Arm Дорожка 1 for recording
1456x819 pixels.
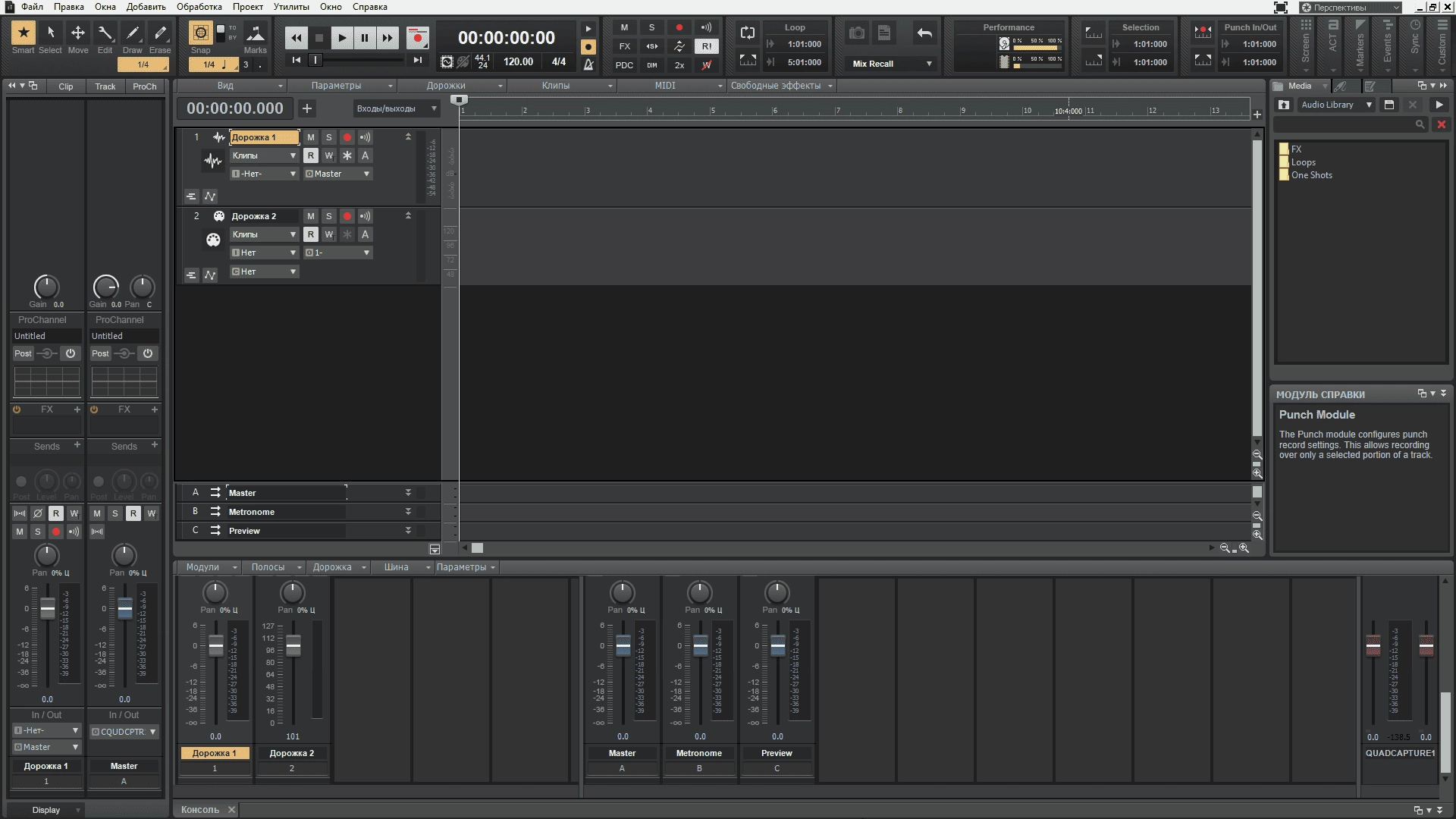click(347, 137)
